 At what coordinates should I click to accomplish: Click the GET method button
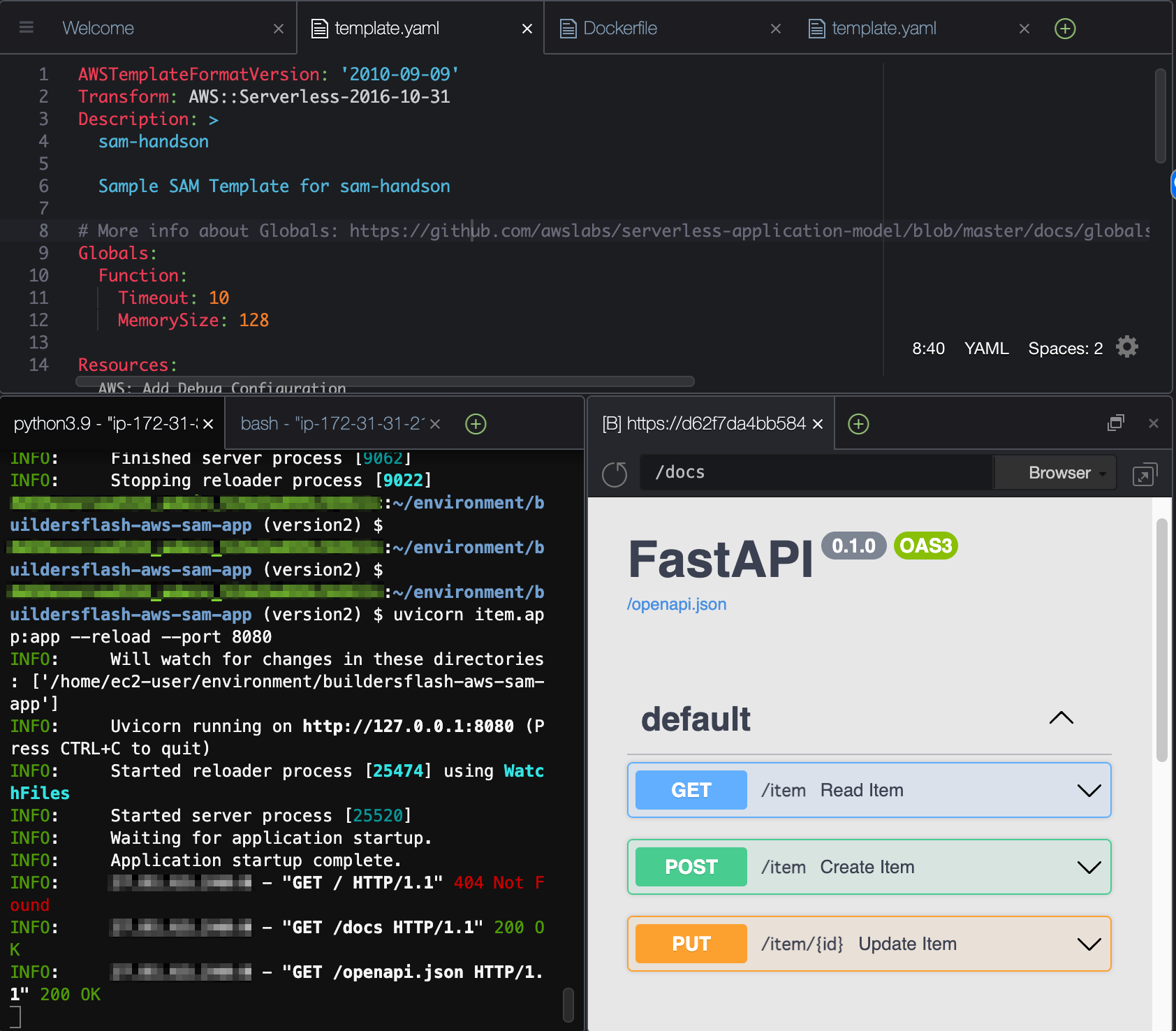coord(691,790)
